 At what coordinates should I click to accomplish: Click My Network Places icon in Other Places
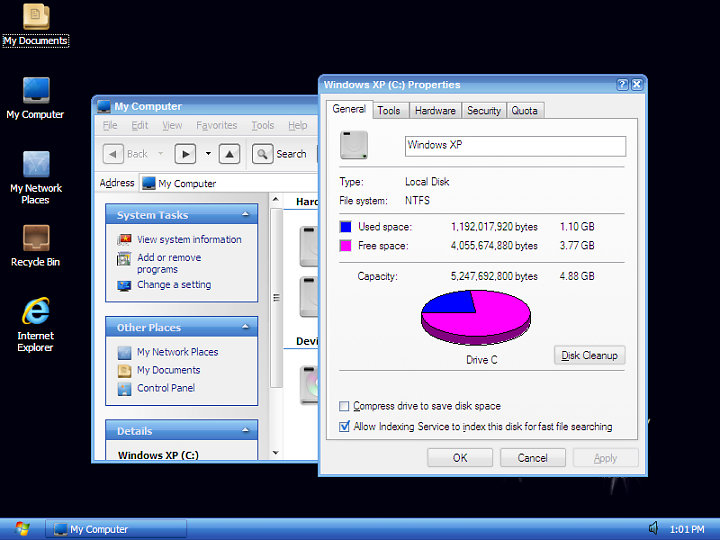click(124, 352)
